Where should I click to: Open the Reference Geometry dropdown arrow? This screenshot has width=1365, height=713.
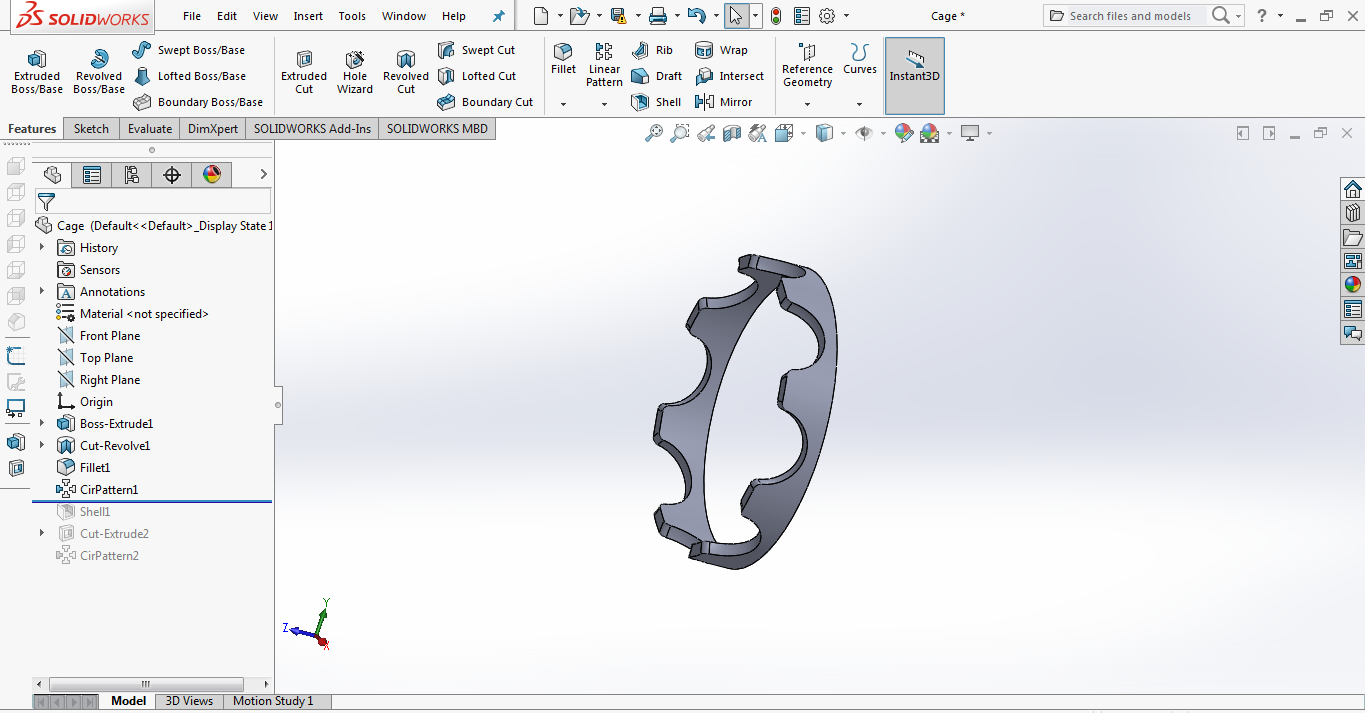(807, 104)
